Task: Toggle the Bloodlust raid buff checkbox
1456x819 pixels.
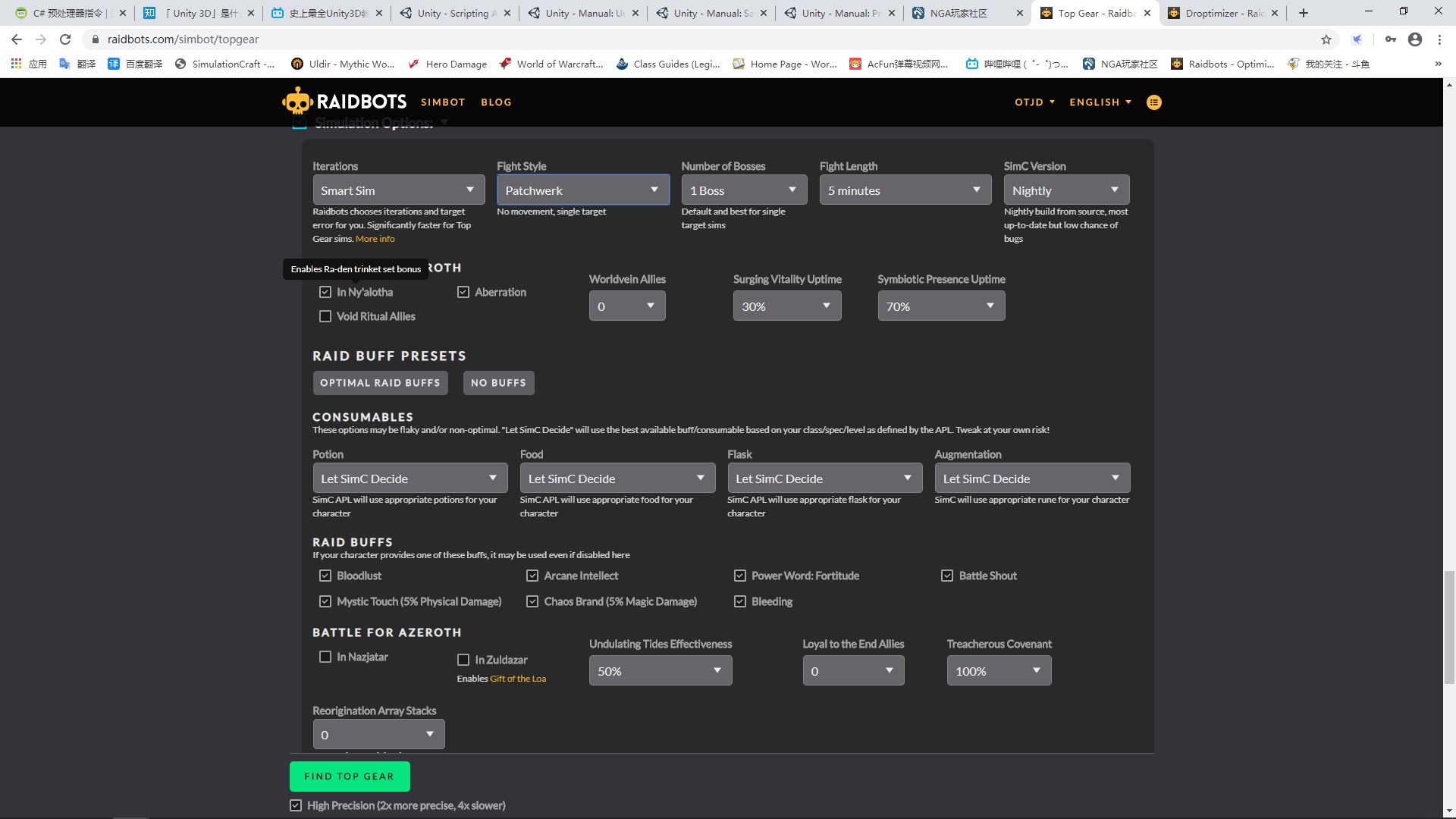Action: pos(325,576)
